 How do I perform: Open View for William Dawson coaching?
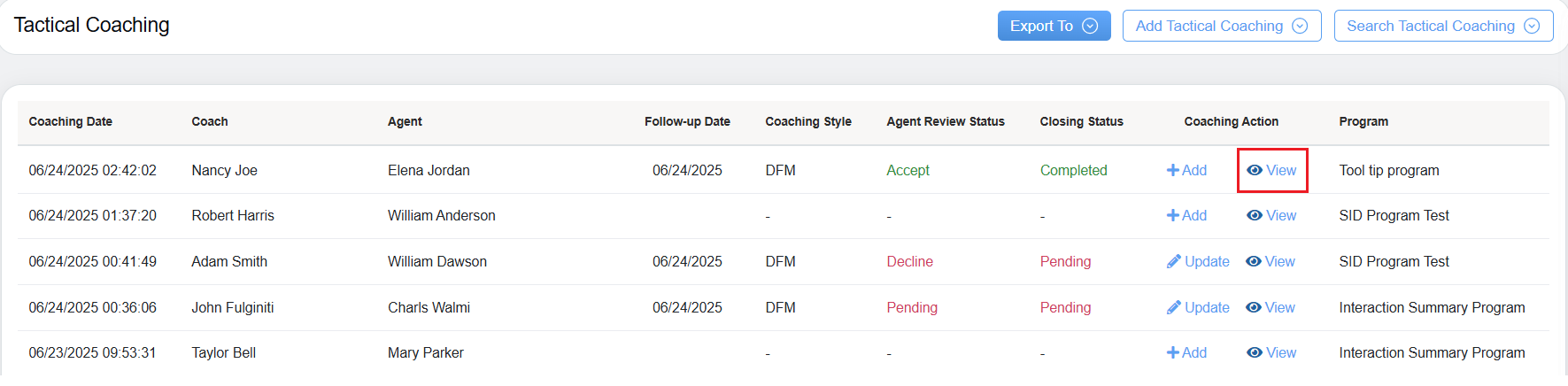pos(1271,261)
